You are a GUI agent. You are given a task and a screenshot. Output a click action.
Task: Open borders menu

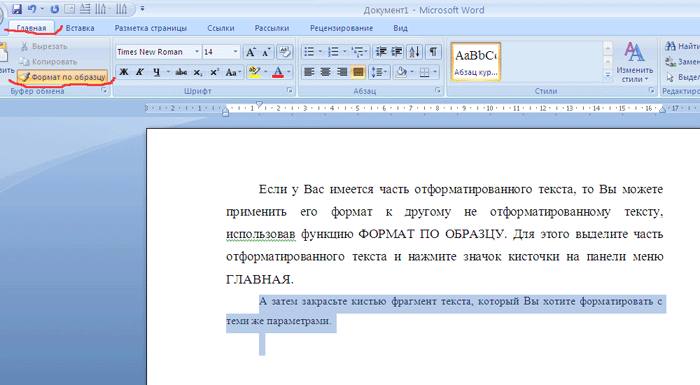click(428, 72)
